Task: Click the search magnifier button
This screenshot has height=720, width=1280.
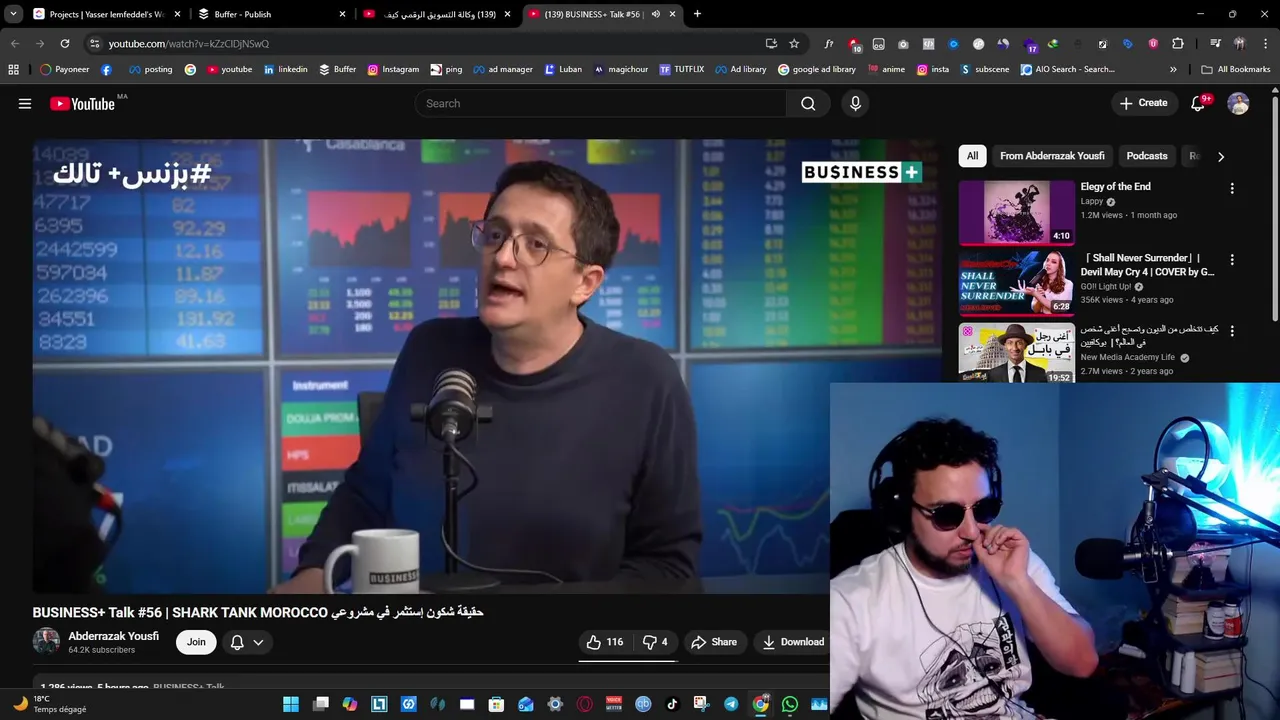Action: pyautogui.click(x=808, y=103)
